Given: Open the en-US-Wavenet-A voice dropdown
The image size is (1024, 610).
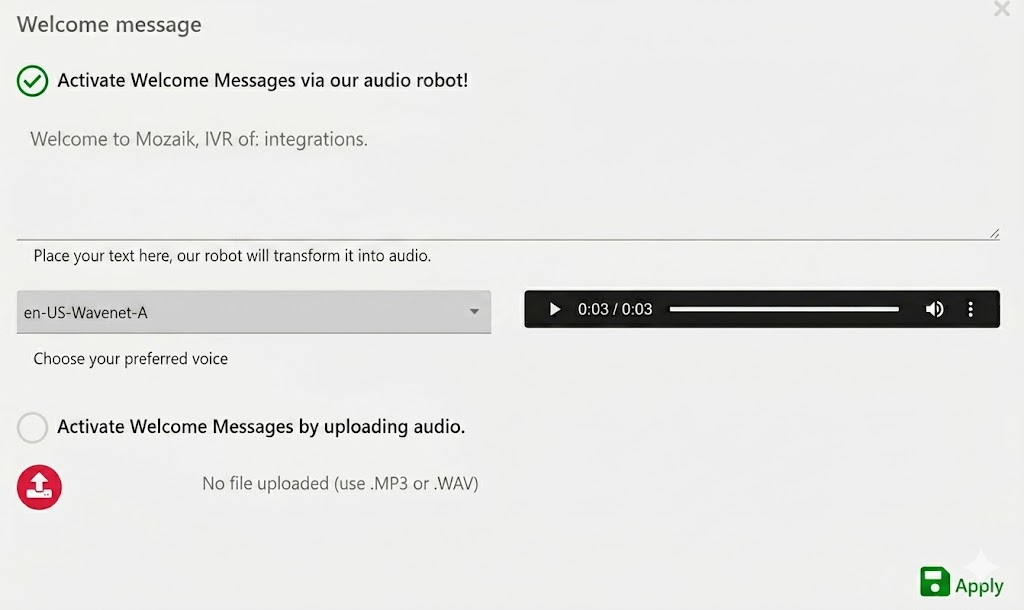Looking at the screenshot, I should click(254, 312).
